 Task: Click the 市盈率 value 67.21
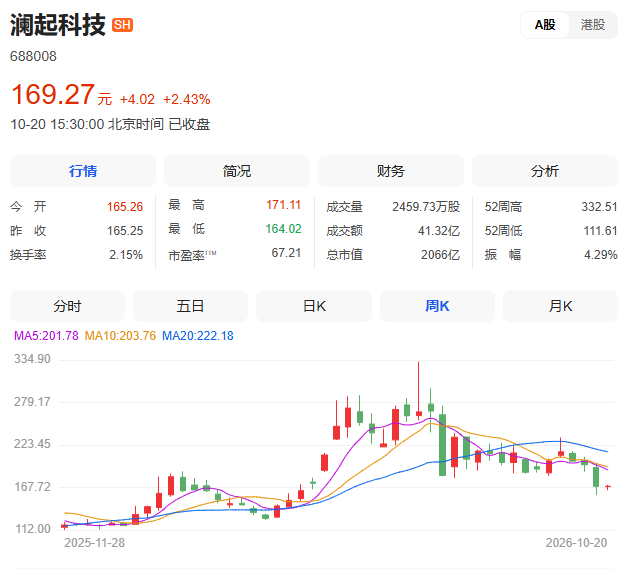pyautogui.click(x=286, y=253)
